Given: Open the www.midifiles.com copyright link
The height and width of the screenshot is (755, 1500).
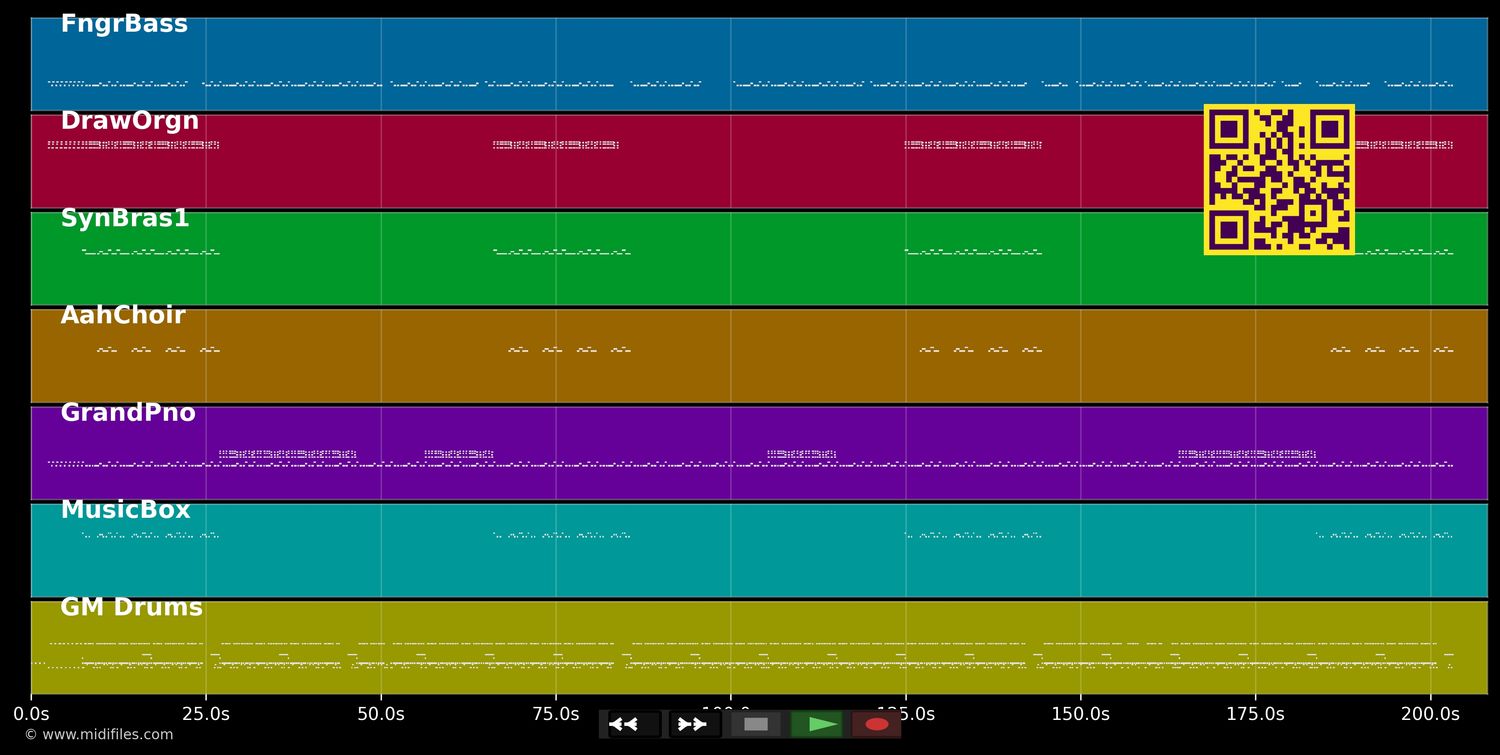Looking at the screenshot, I should (x=99, y=735).
